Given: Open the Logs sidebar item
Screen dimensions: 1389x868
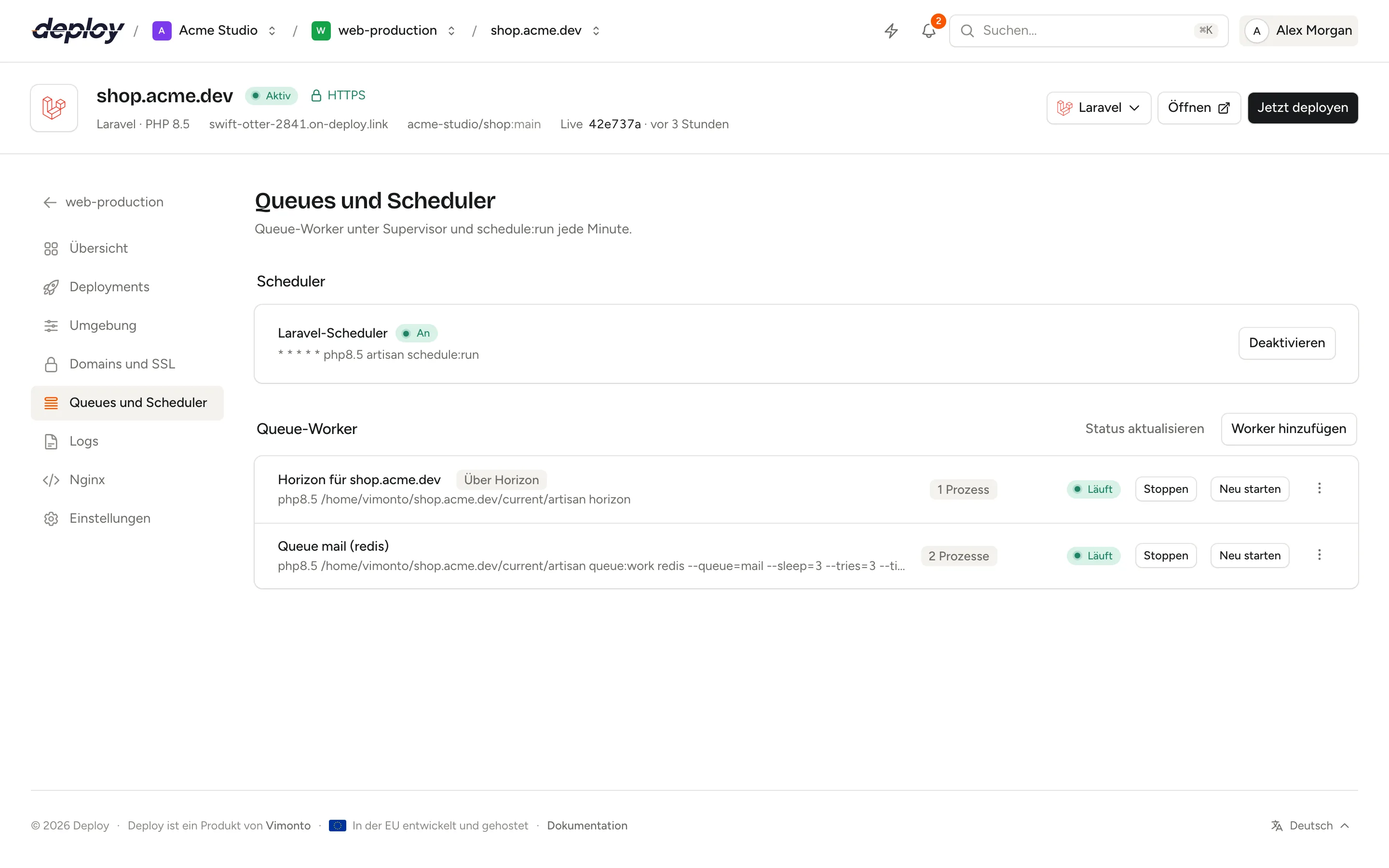Looking at the screenshot, I should [x=127, y=441].
